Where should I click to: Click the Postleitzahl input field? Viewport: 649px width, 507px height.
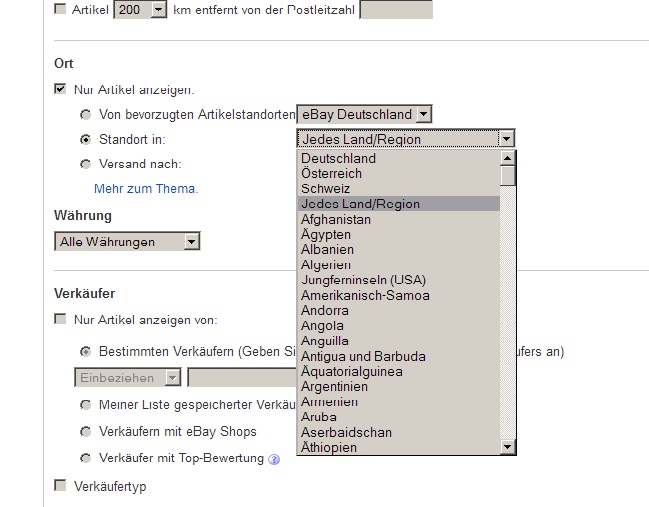click(396, 10)
